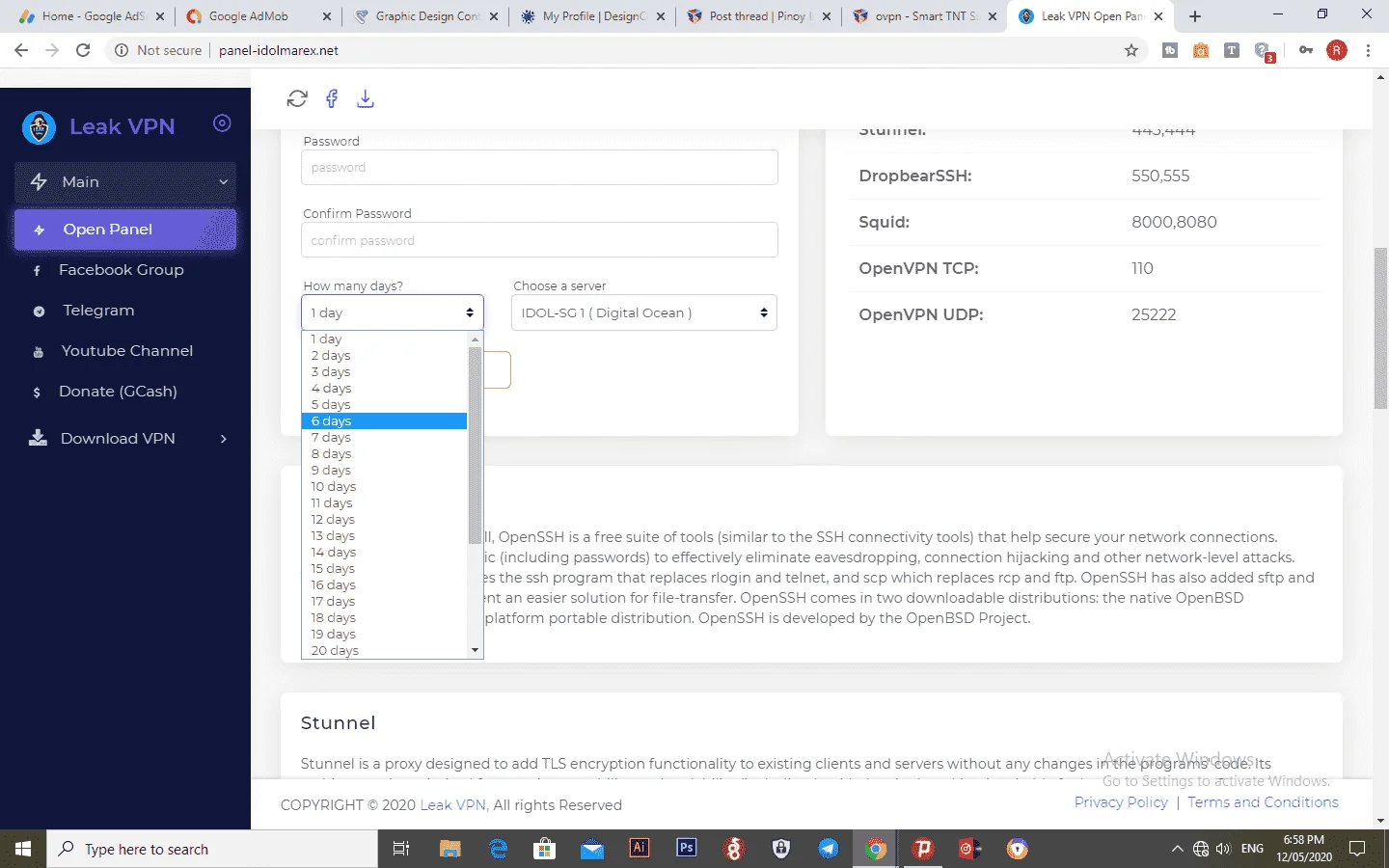This screenshot has width=1389, height=868.
Task: Click the extension icon with badge 3
Action: pos(1264,51)
